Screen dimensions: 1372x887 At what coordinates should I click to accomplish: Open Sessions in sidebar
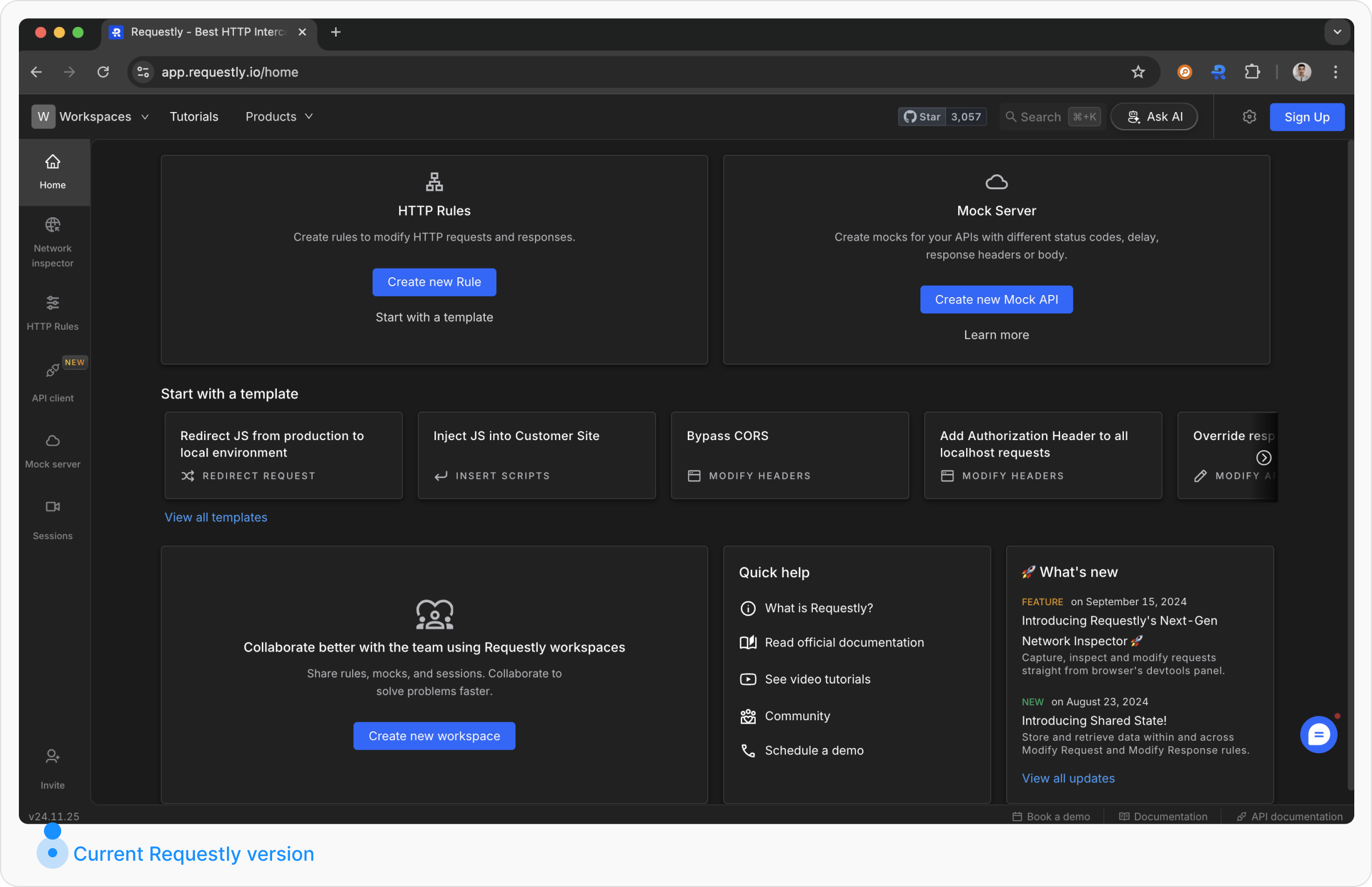click(53, 520)
